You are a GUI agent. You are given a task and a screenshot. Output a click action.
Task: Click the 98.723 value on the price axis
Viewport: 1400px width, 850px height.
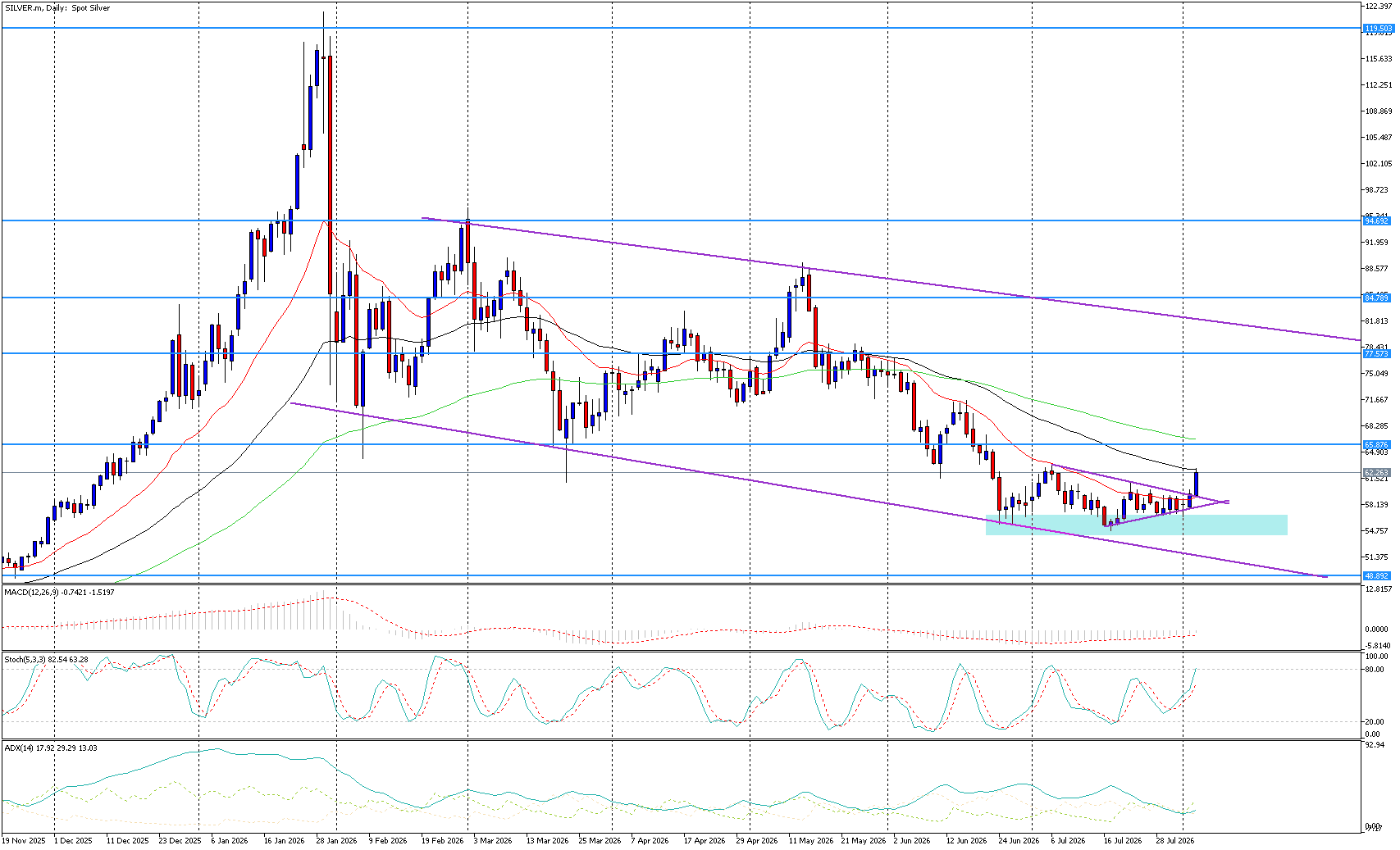[x=1377, y=189]
